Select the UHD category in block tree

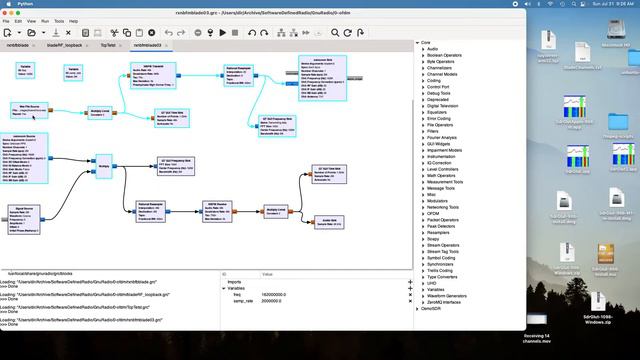point(431,283)
